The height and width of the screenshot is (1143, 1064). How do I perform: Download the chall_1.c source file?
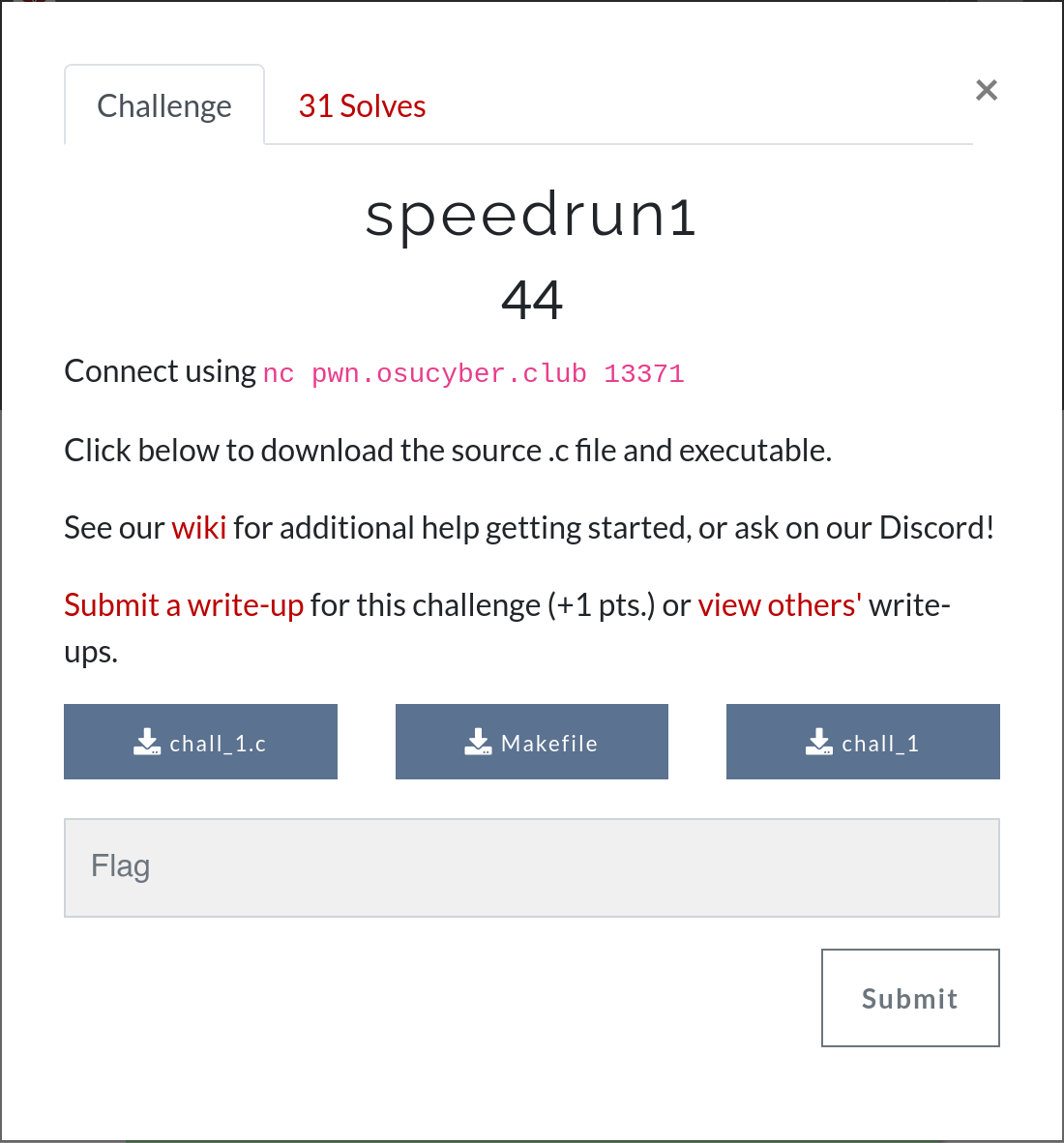point(200,742)
